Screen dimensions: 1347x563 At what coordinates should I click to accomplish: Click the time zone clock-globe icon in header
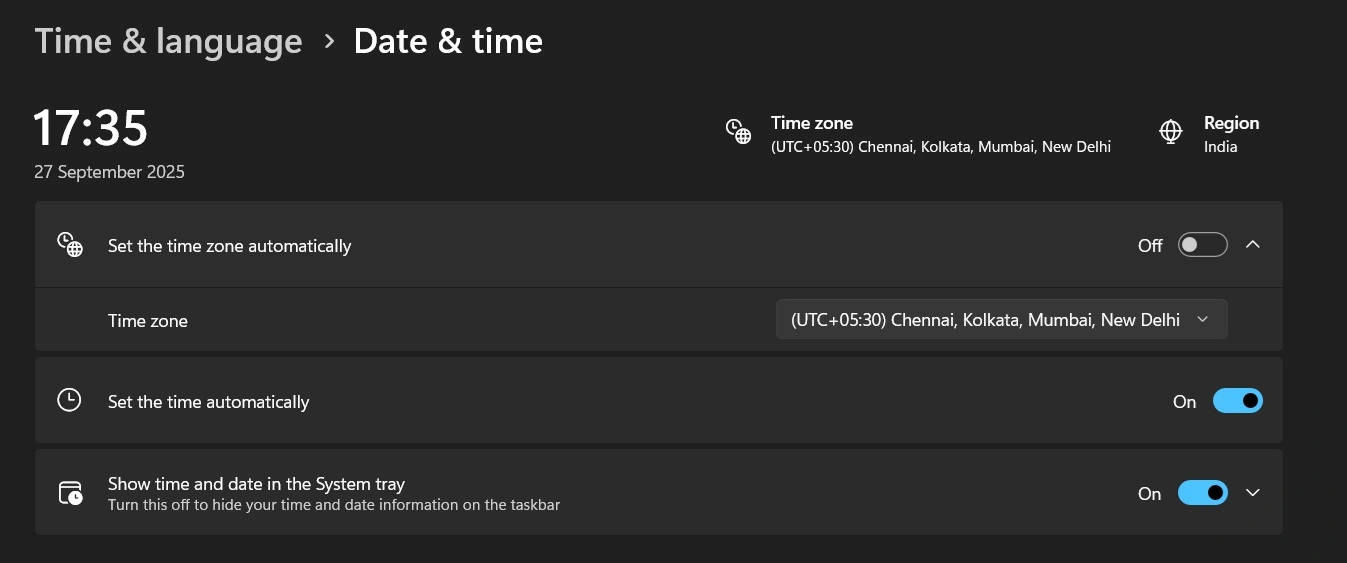pyautogui.click(x=738, y=132)
